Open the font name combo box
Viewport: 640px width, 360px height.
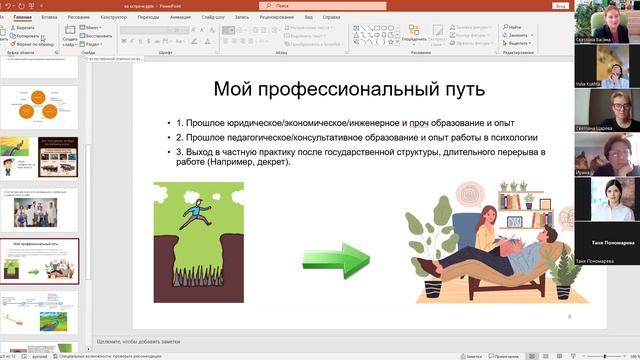146,30
